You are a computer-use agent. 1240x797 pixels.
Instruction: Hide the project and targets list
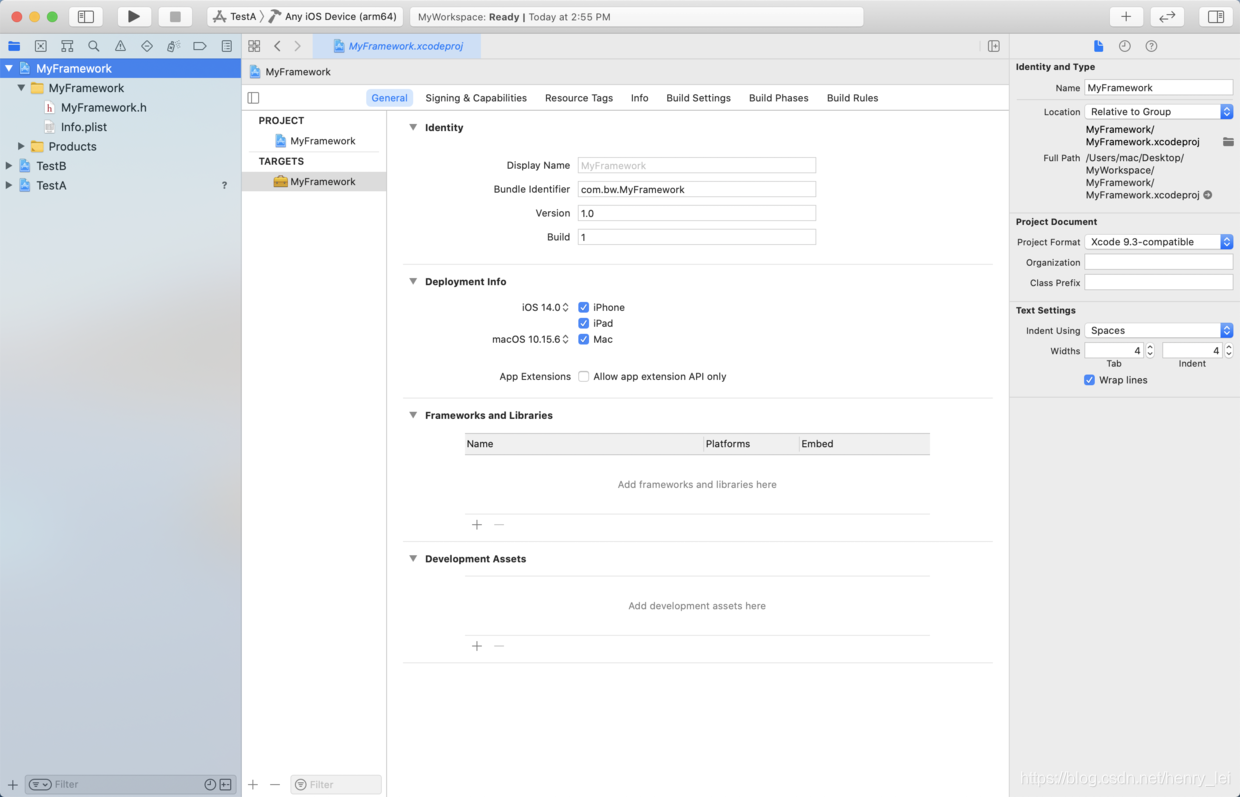click(254, 98)
